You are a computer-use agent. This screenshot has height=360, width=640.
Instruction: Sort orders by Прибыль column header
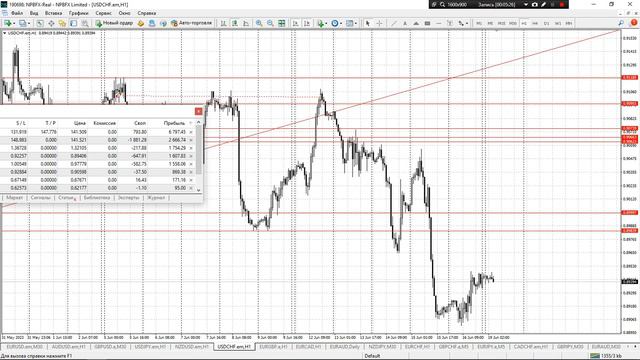coord(174,123)
